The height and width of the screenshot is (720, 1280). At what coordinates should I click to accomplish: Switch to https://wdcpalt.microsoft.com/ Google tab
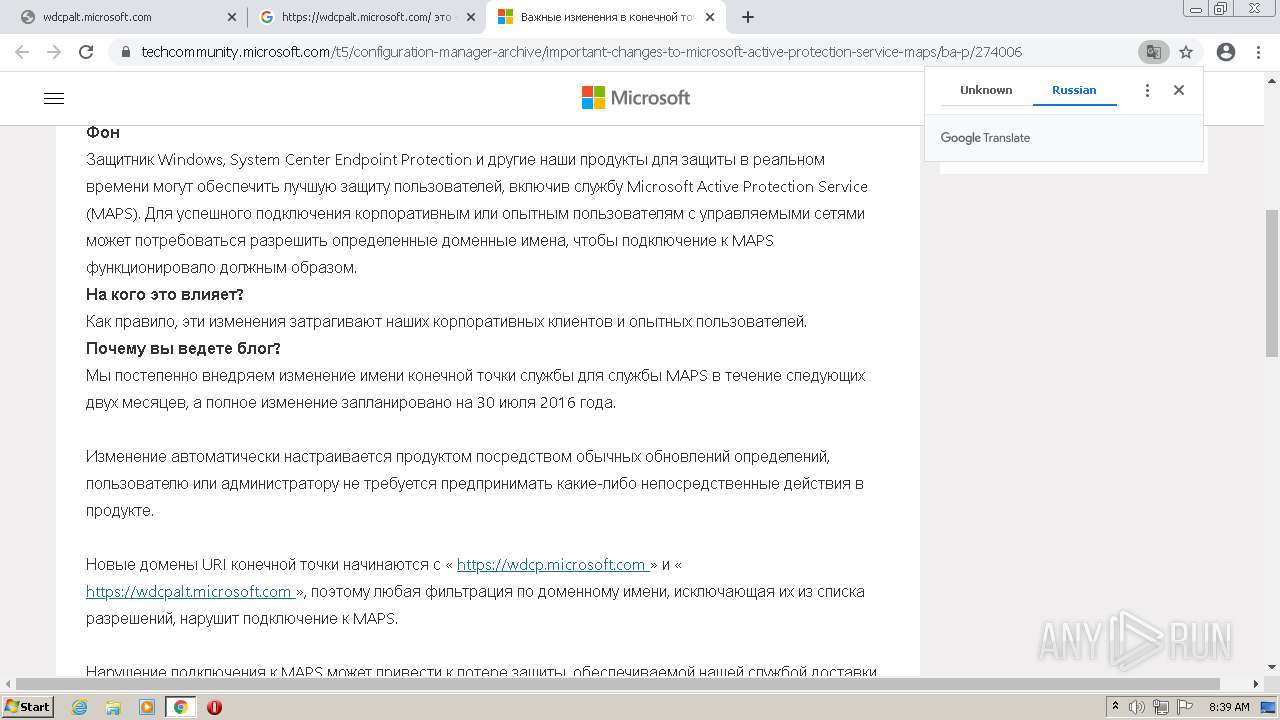(366, 17)
